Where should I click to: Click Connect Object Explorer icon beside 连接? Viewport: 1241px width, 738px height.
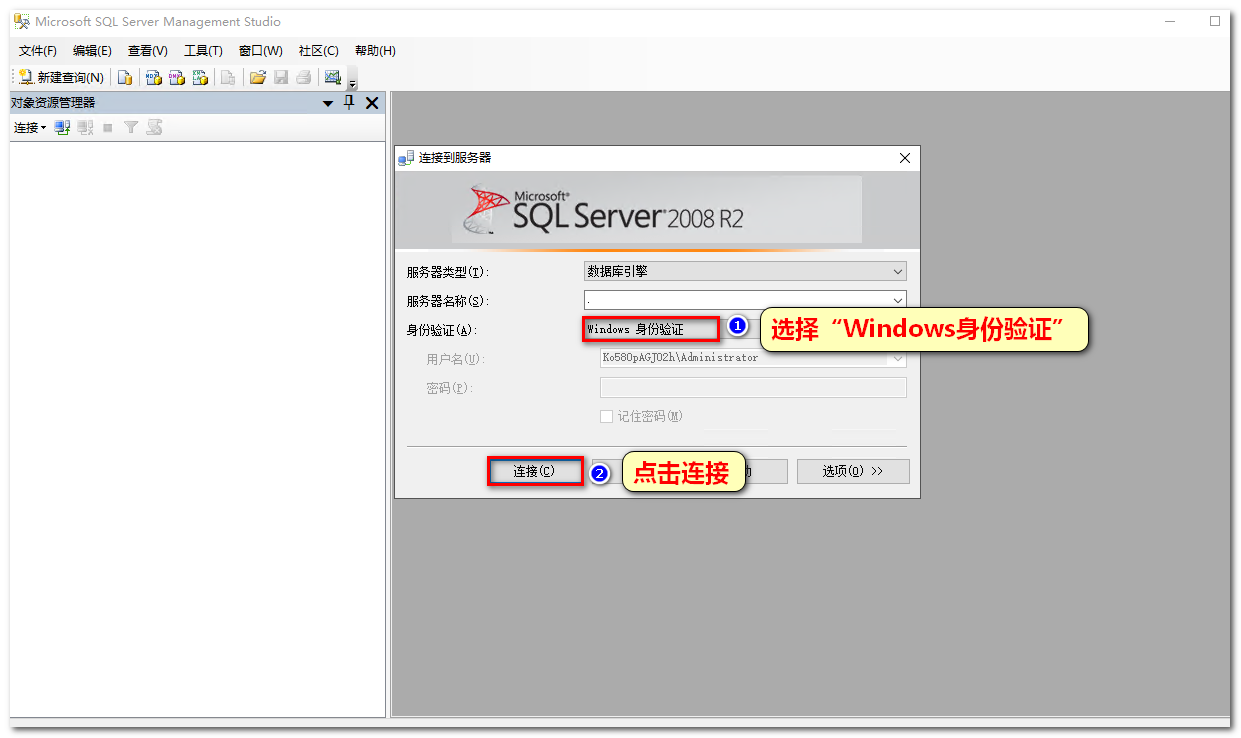[62, 127]
